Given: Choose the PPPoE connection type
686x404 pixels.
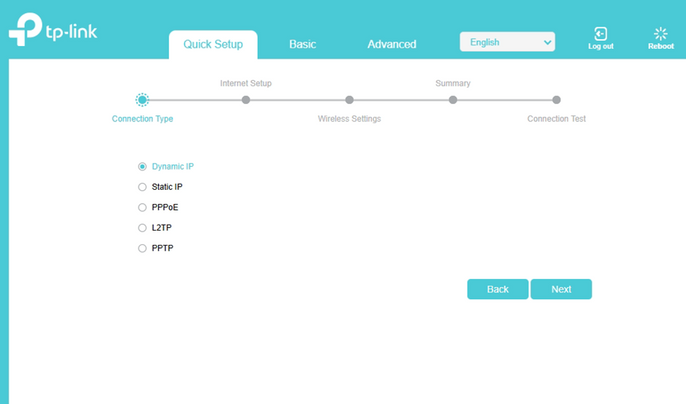Looking at the screenshot, I should pyautogui.click(x=142, y=207).
